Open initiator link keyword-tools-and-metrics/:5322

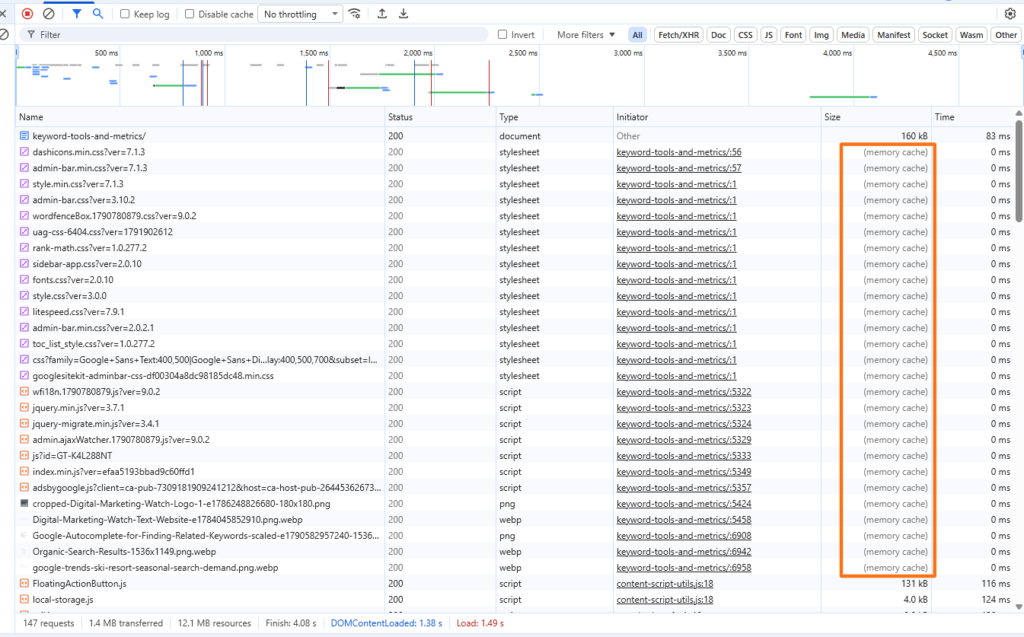pos(684,392)
